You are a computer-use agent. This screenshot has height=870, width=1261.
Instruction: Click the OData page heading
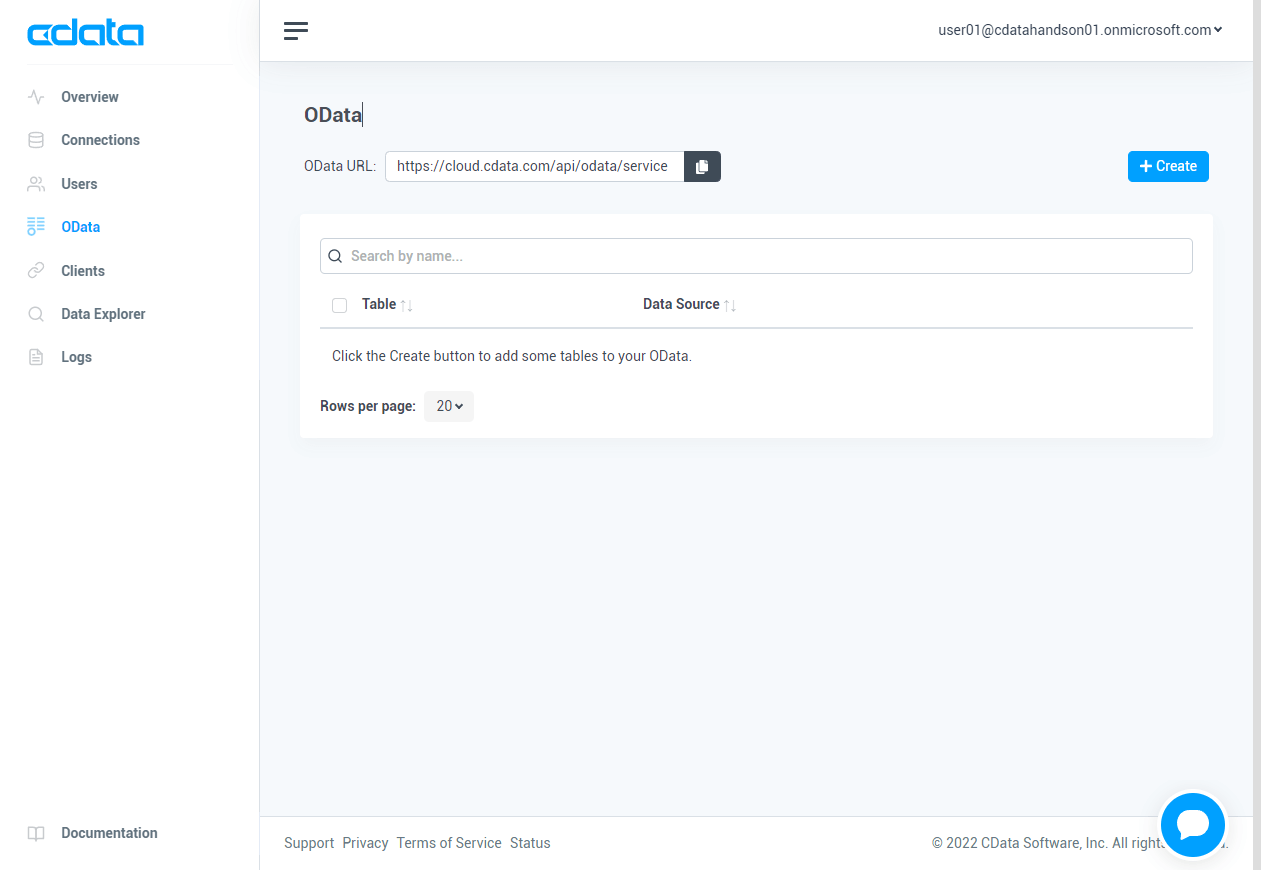click(x=333, y=115)
